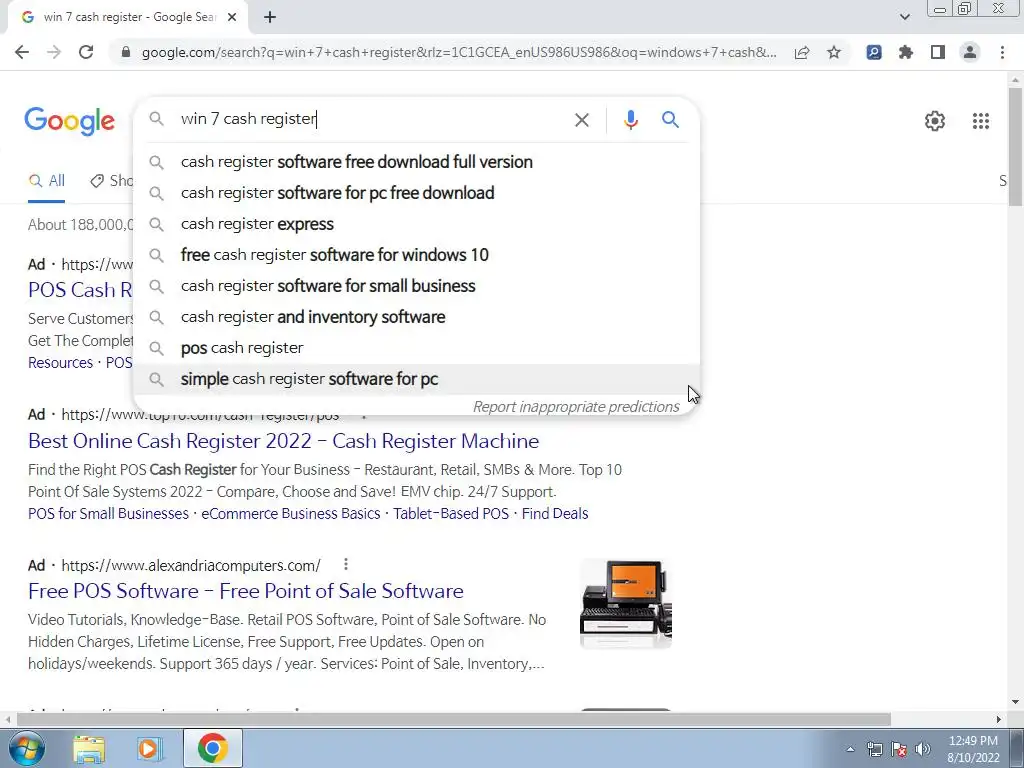Click the horizontal scrollbar right arrow

point(999,719)
